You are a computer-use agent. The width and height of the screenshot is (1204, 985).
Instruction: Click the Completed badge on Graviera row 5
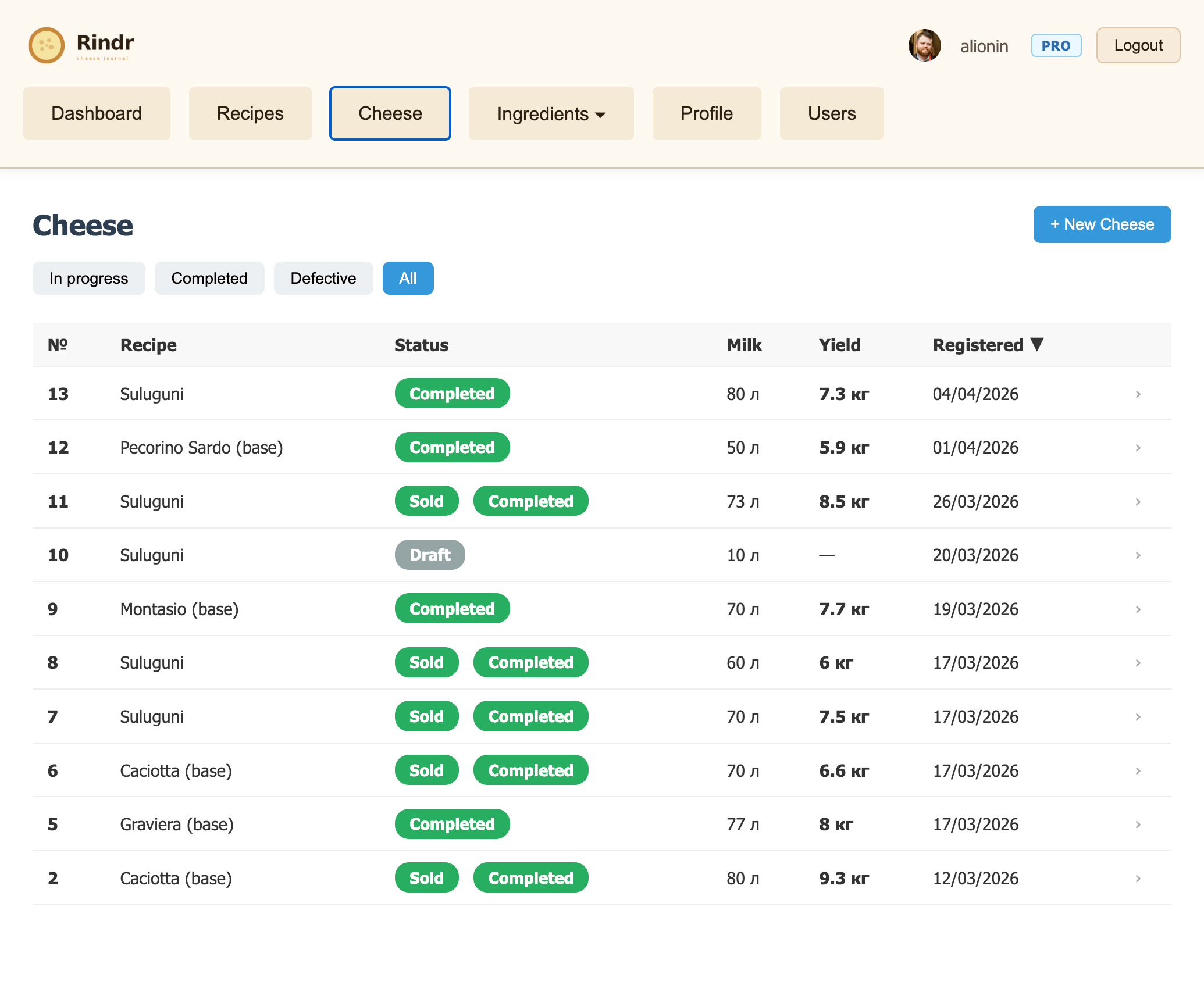[x=452, y=824]
